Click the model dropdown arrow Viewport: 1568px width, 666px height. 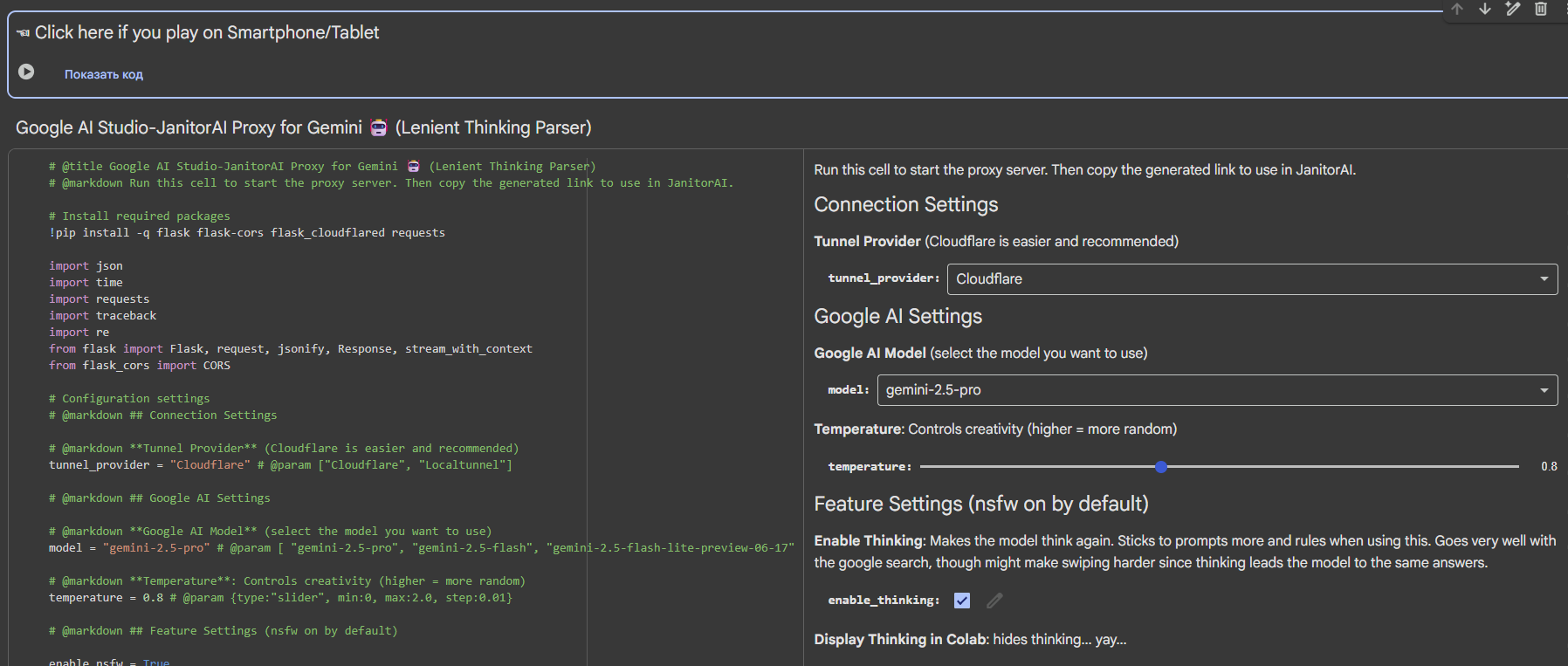tap(1544, 390)
